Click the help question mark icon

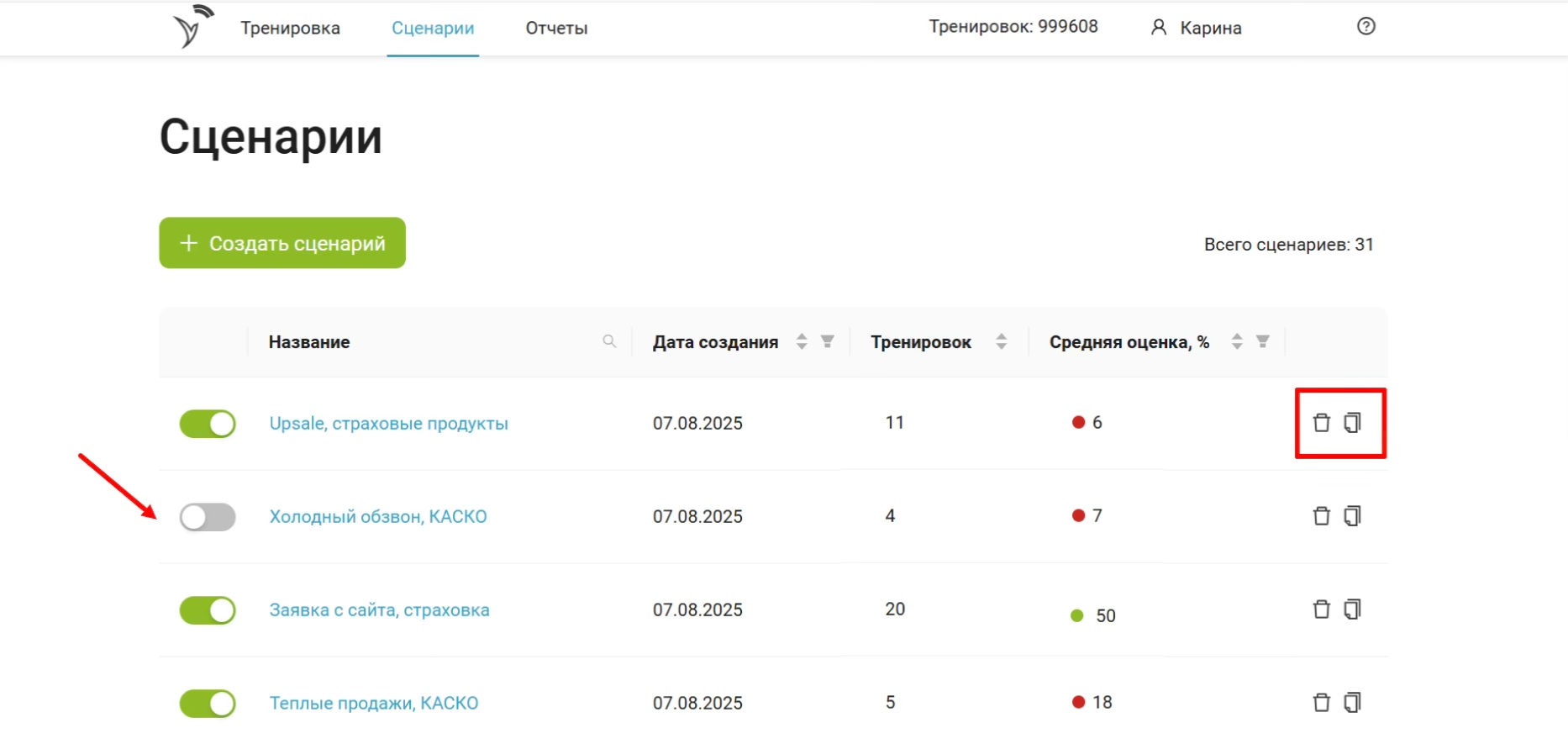(1365, 27)
